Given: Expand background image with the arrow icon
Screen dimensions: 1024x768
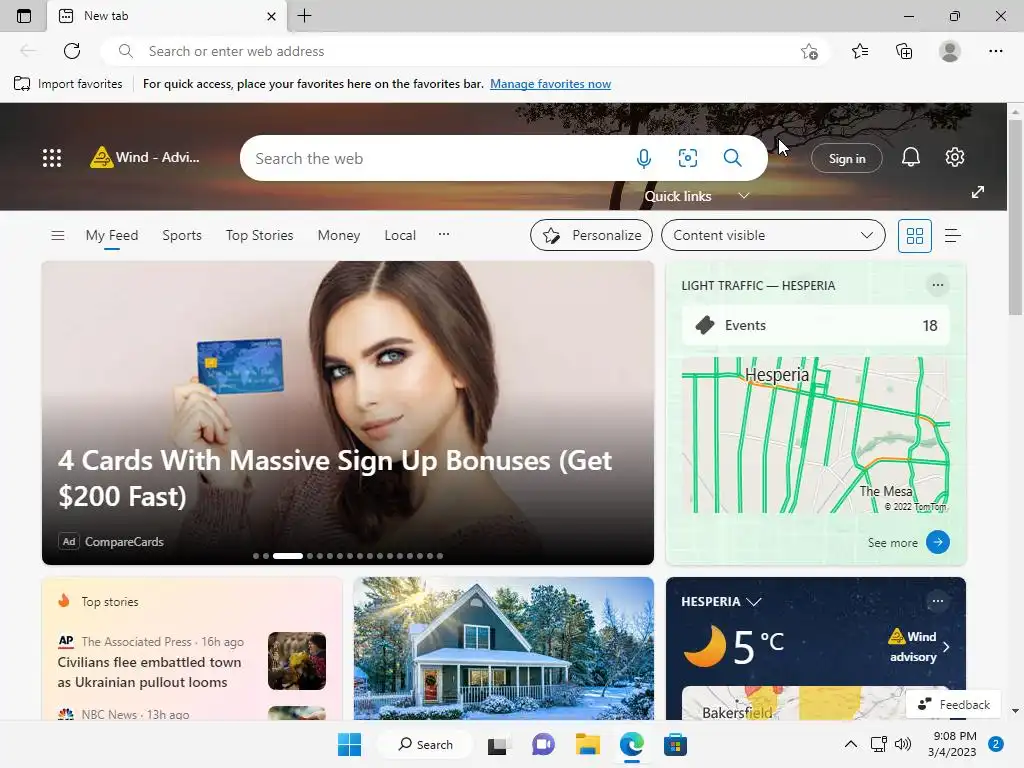Looking at the screenshot, I should coord(977,192).
